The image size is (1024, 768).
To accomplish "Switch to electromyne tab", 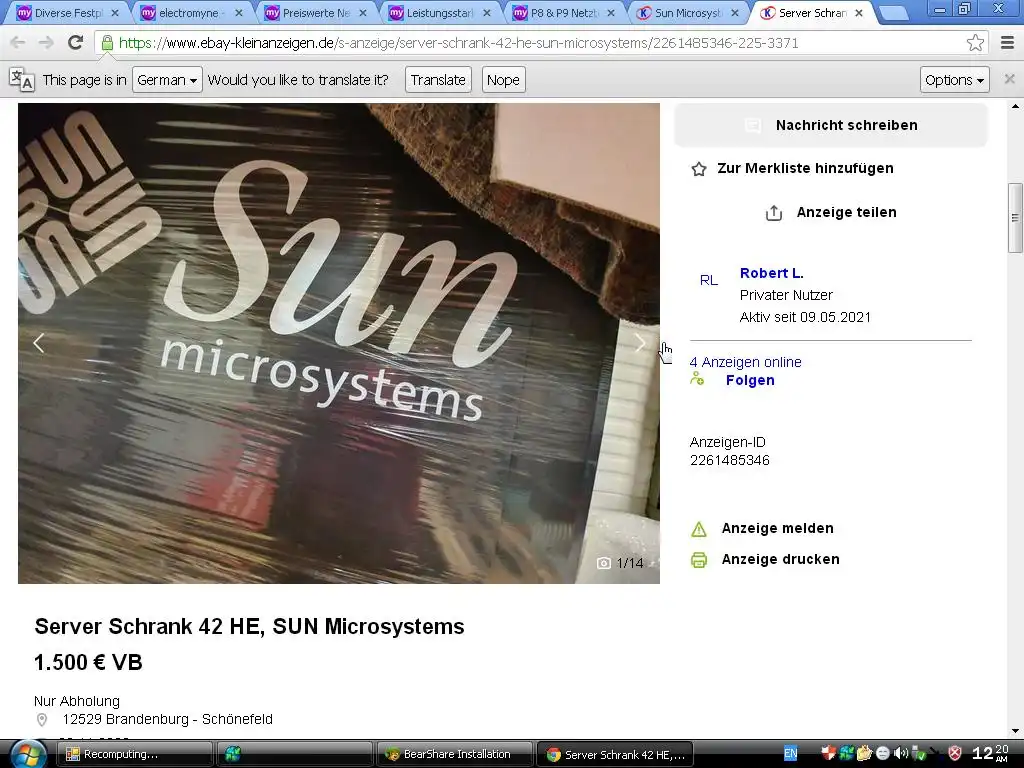I will [191, 12].
